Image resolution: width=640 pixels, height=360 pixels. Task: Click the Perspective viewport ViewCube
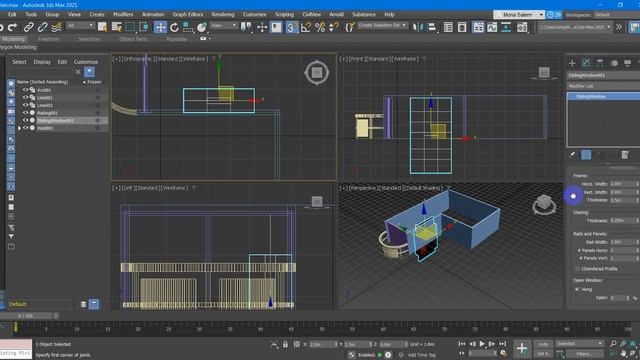[544, 204]
